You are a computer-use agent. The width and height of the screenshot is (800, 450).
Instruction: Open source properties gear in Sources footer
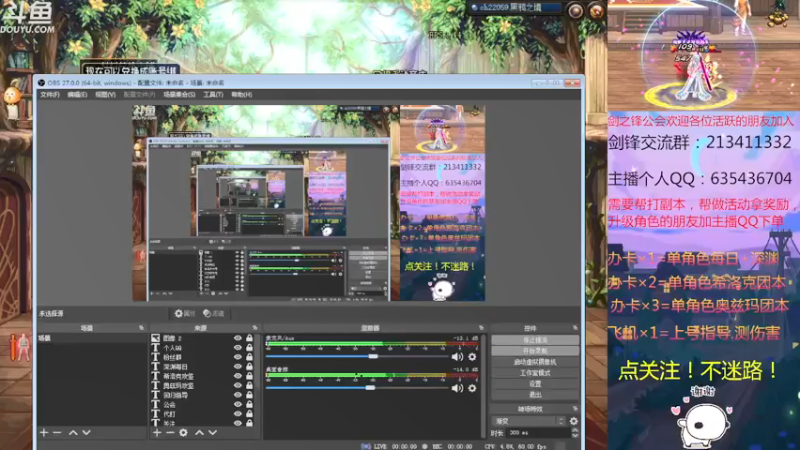(x=183, y=433)
